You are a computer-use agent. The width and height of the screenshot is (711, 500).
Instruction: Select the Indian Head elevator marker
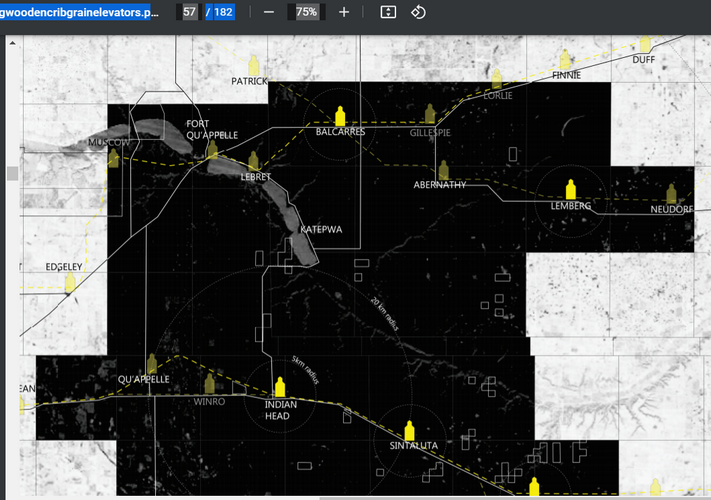coord(280,387)
